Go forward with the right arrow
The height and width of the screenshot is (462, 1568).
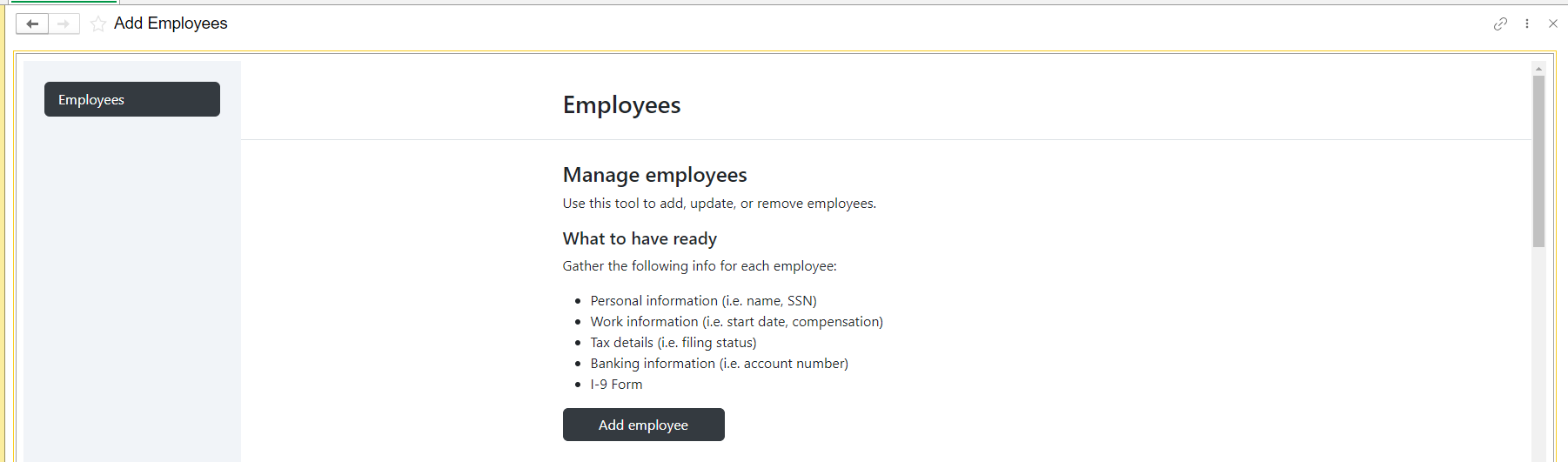coord(64,24)
